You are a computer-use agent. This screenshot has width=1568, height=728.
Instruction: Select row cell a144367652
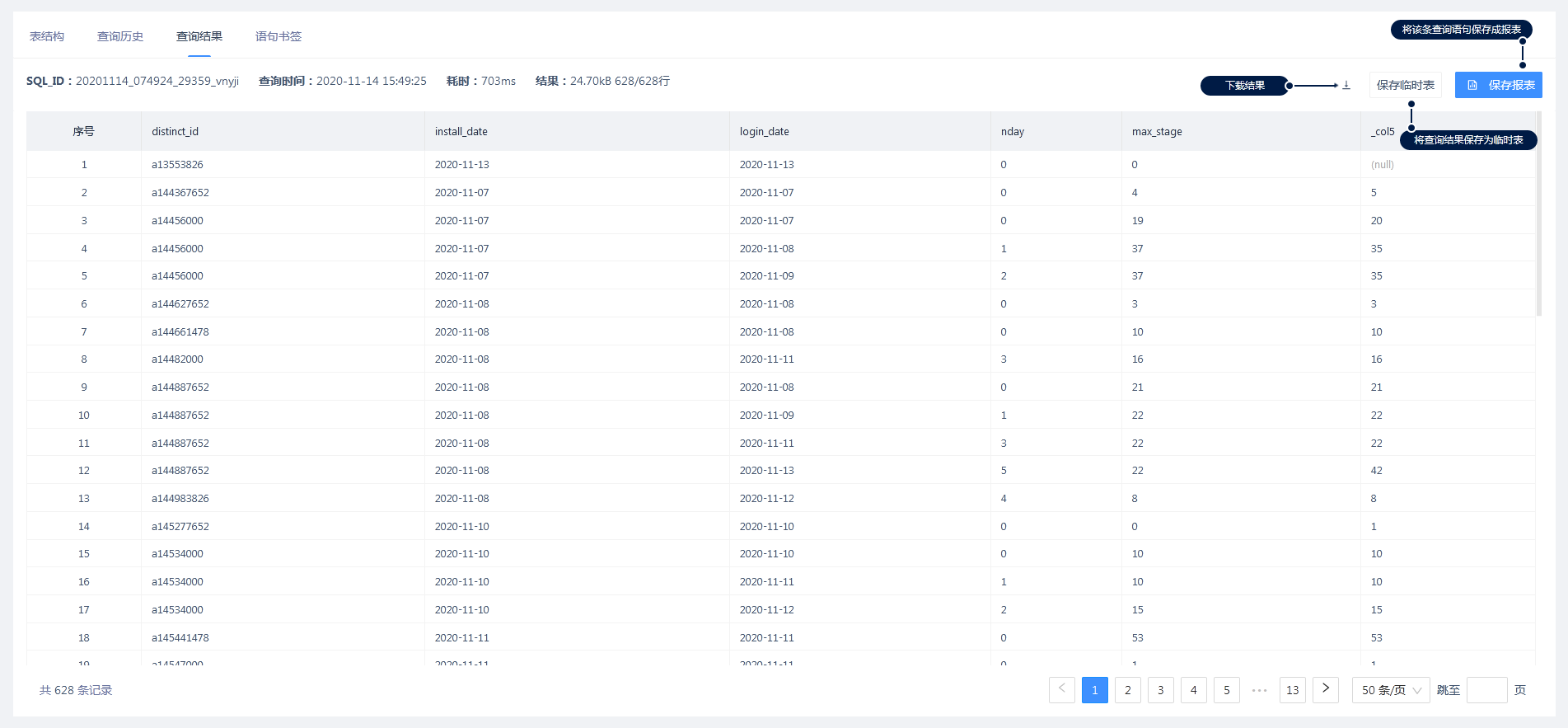(180, 193)
